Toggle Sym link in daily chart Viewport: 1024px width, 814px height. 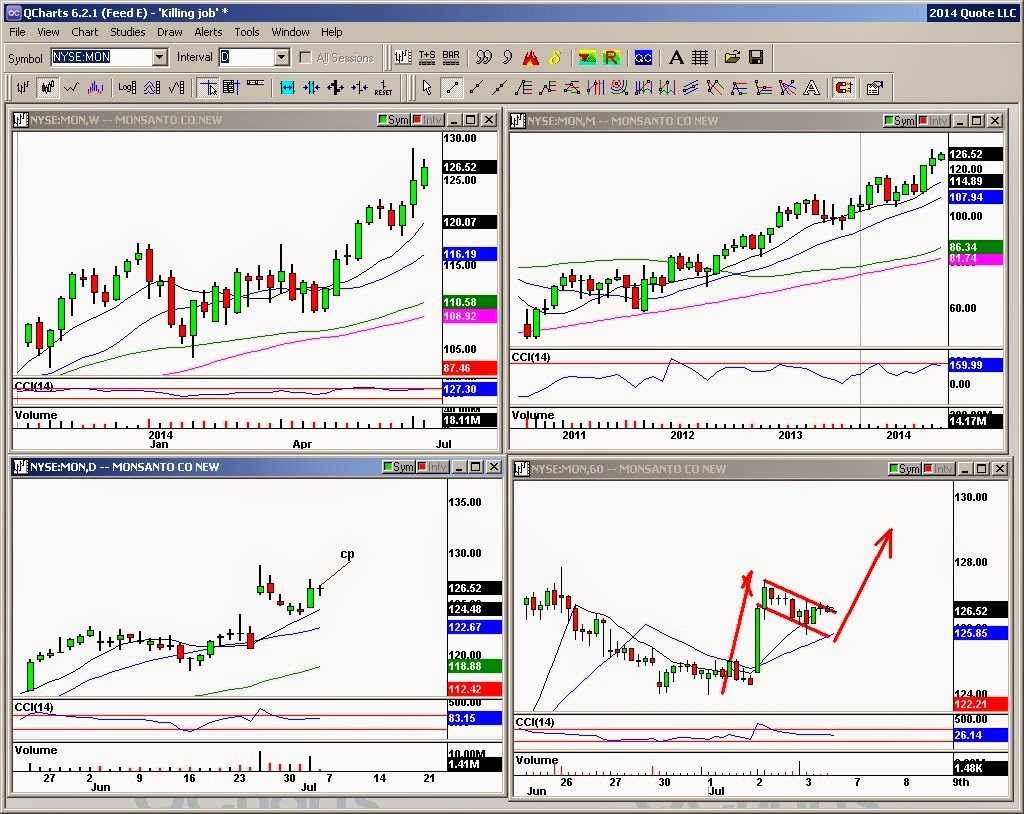point(399,466)
